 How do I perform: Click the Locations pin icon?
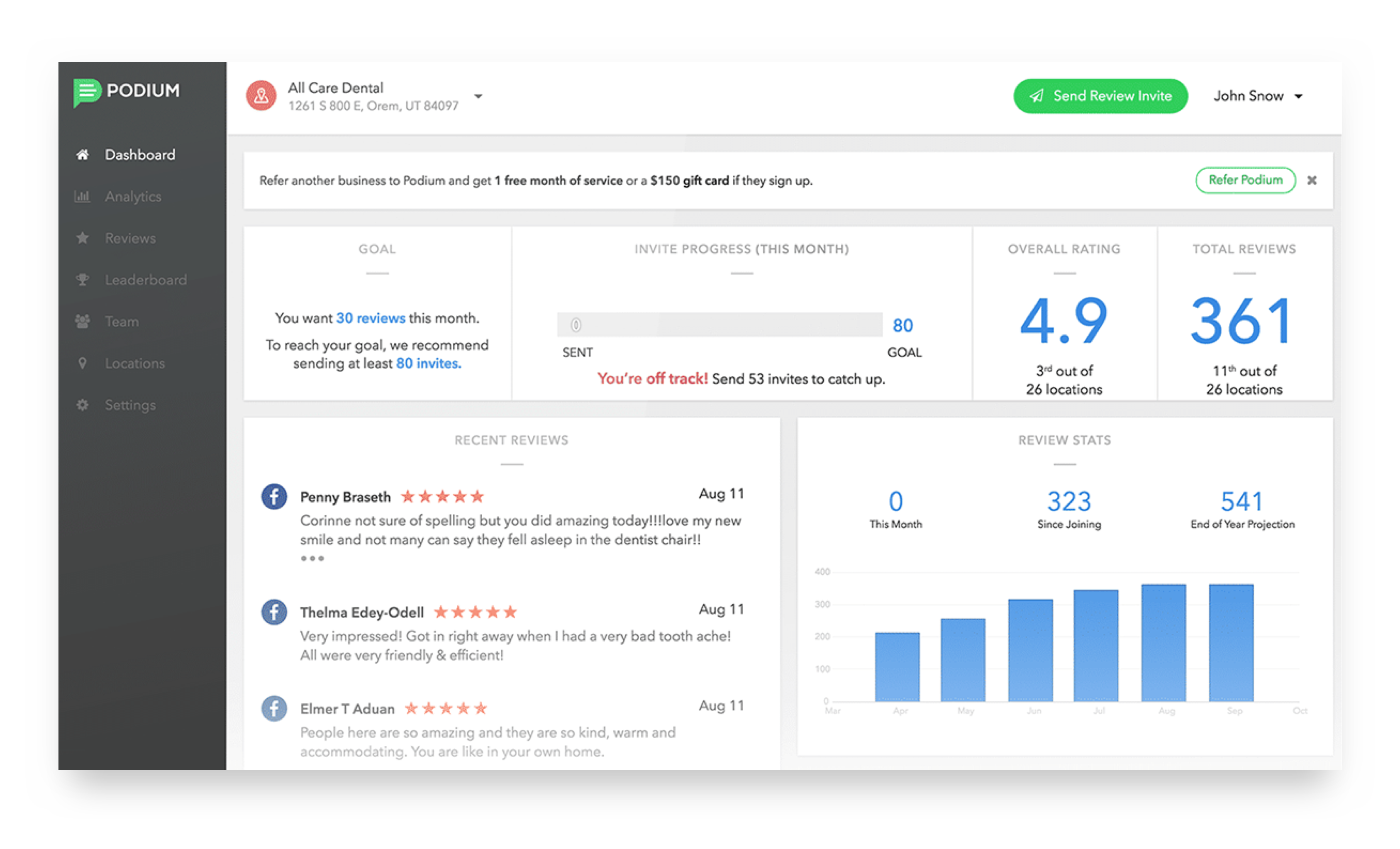click(x=83, y=363)
